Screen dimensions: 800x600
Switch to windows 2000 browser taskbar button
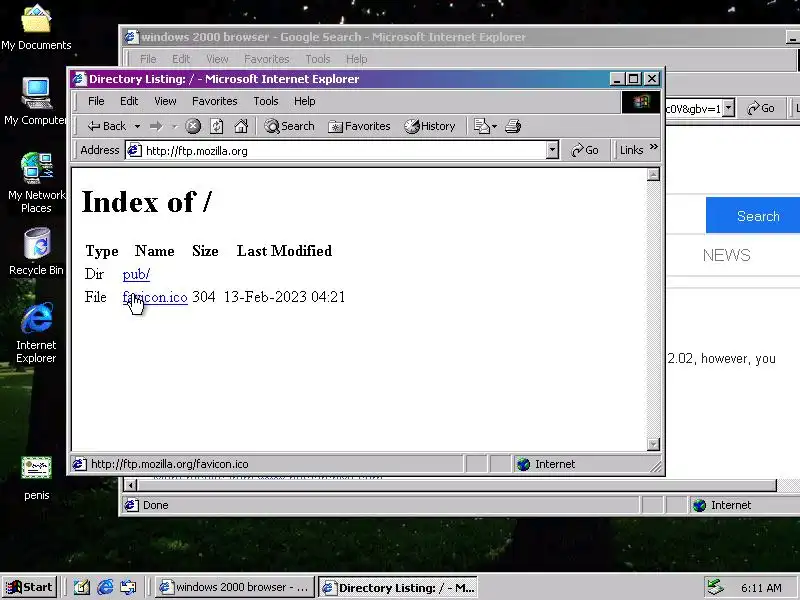pos(235,587)
